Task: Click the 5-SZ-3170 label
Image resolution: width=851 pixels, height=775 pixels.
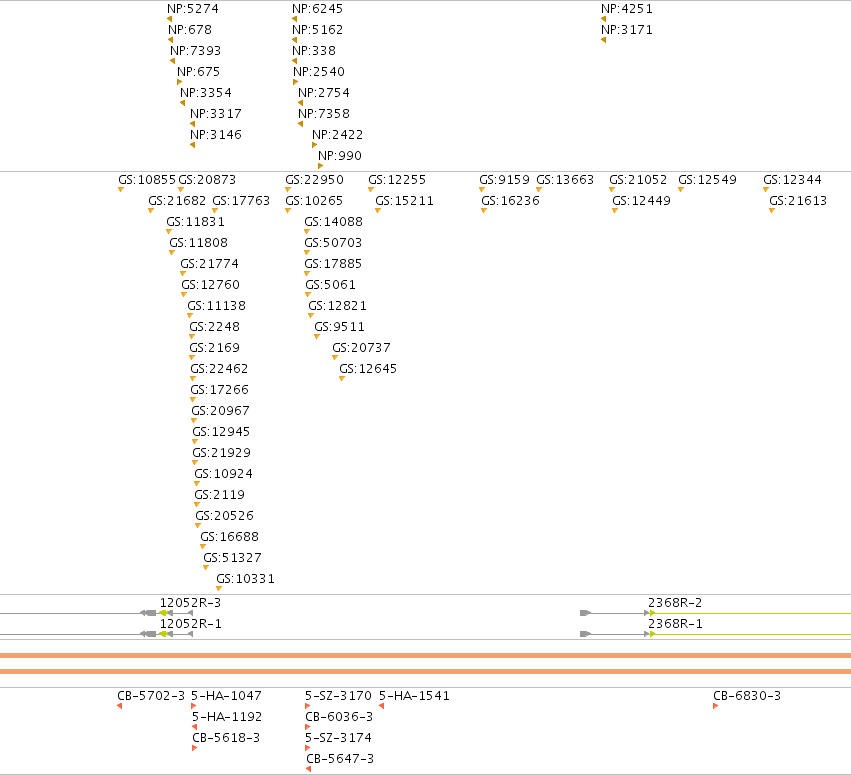Action: pos(338,696)
